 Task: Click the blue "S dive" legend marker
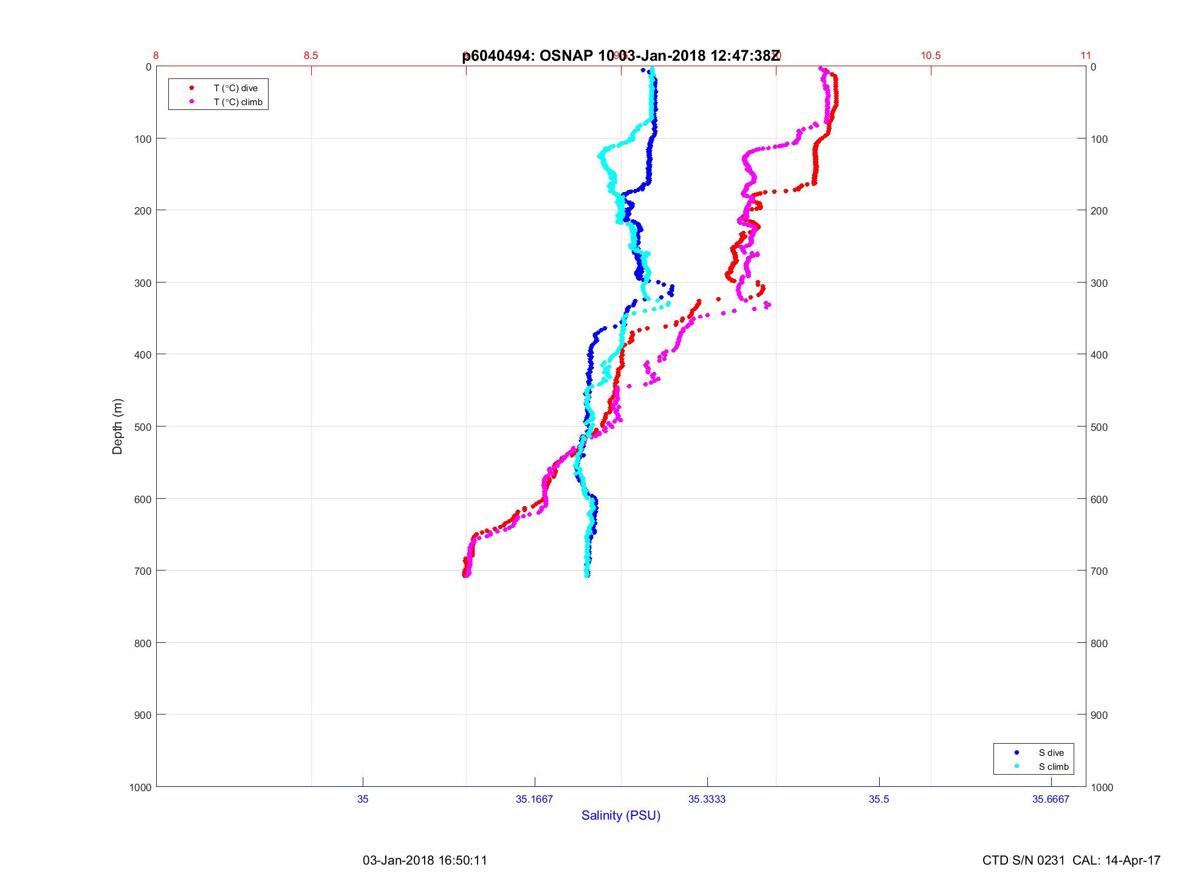tap(1017, 752)
